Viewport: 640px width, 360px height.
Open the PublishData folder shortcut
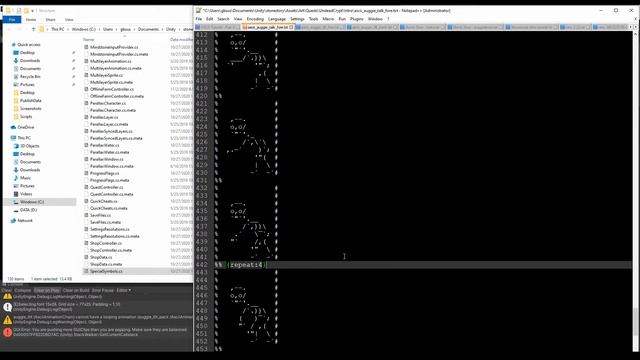point(31,100)
